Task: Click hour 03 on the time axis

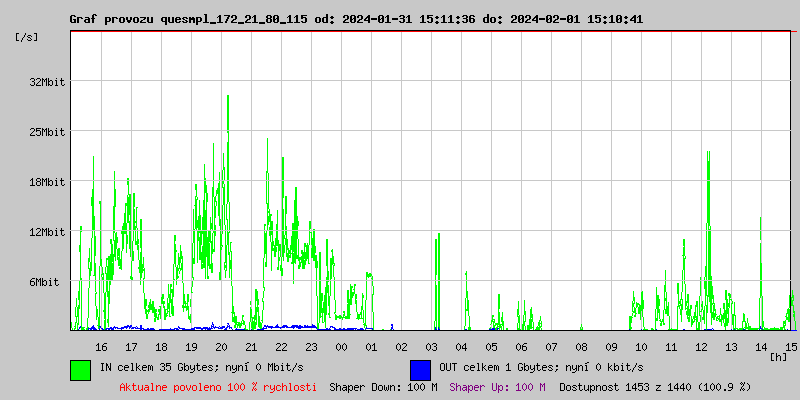Action: click(x=431, y=346)
